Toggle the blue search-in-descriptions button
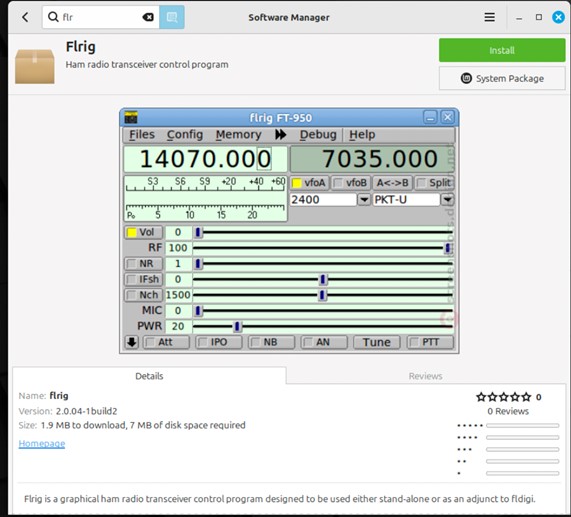 (x=172, y=17)
